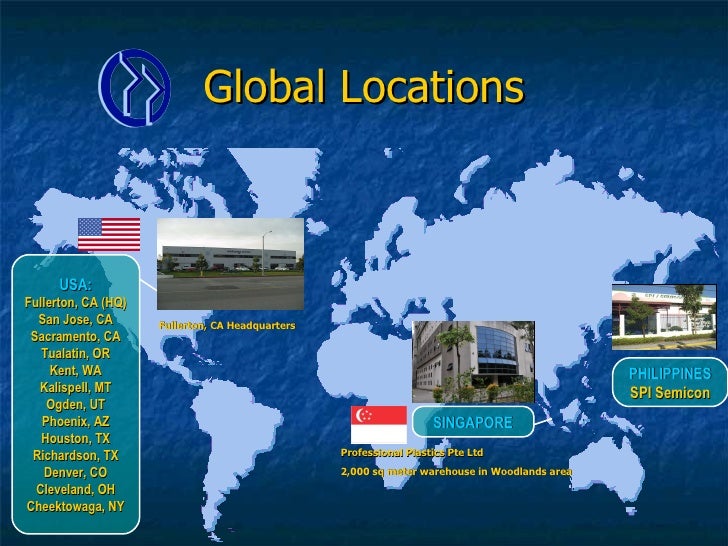Click the Global Locations title
The image size is (728, 546).
364,86
